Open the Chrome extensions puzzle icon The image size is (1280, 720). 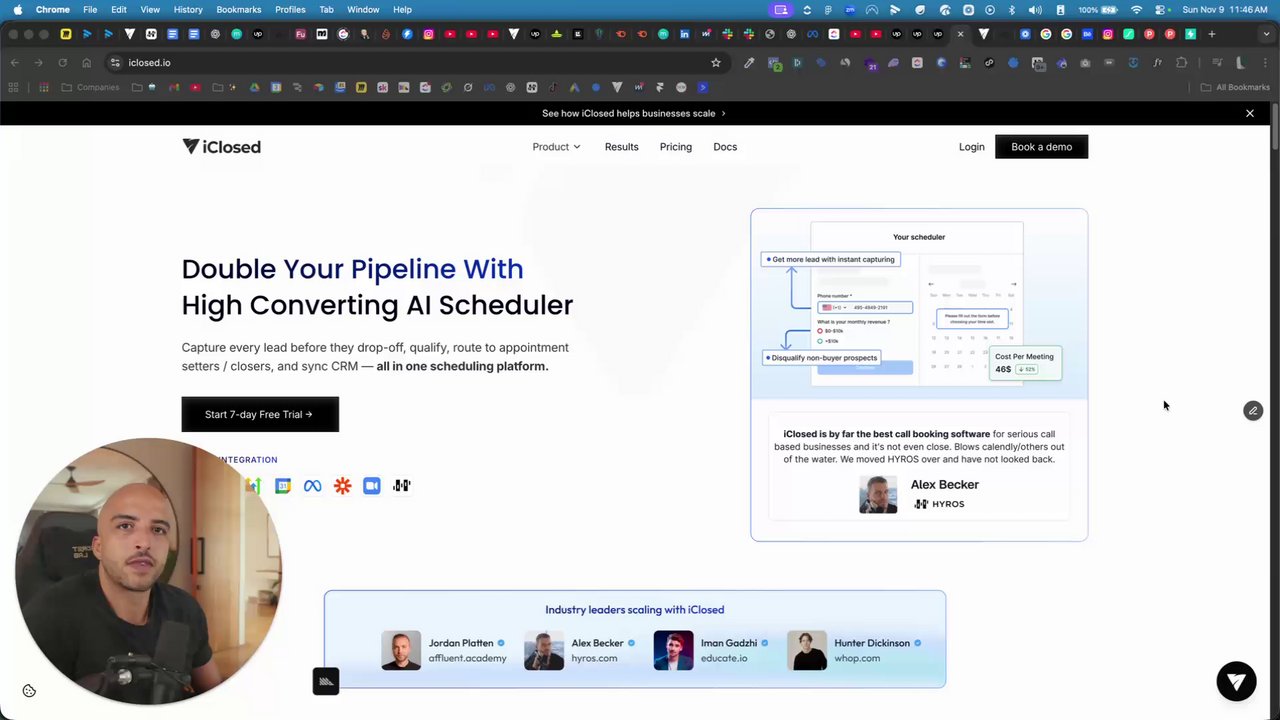coord(1181,62)
